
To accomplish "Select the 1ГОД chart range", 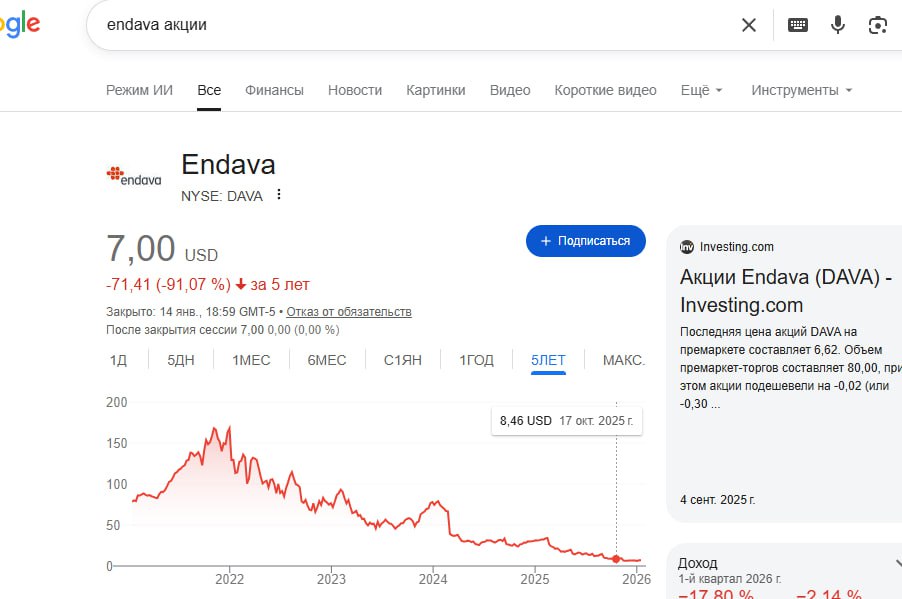I will click(476, 360).
